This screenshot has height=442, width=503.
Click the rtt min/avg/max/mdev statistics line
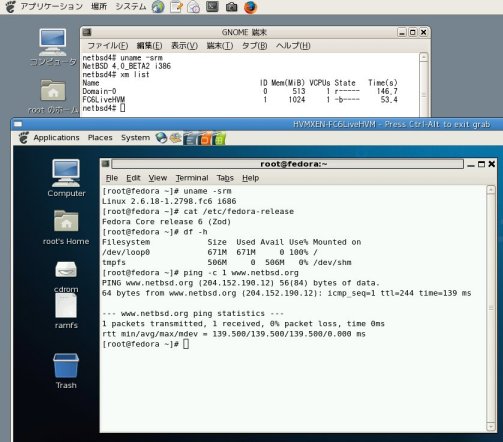point(234,334)
